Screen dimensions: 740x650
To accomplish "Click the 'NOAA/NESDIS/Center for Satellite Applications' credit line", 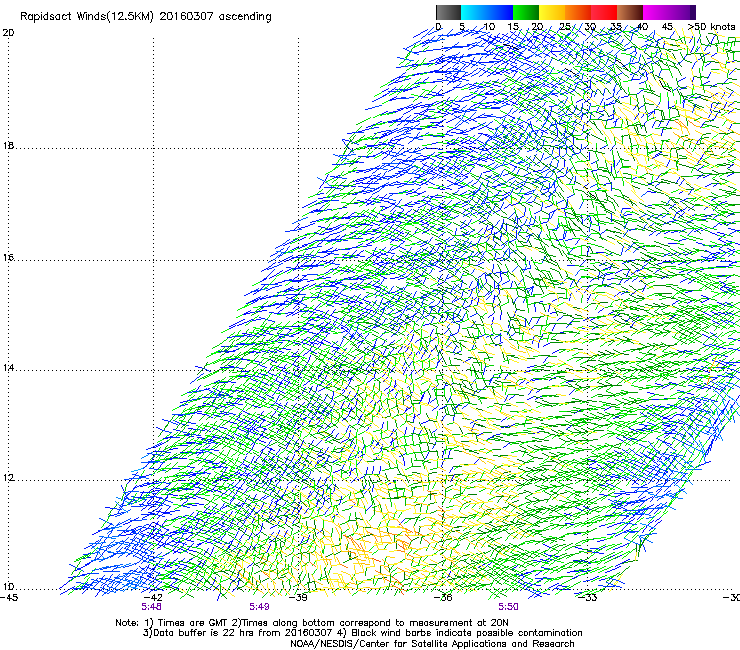I will [x=432, y=644].
